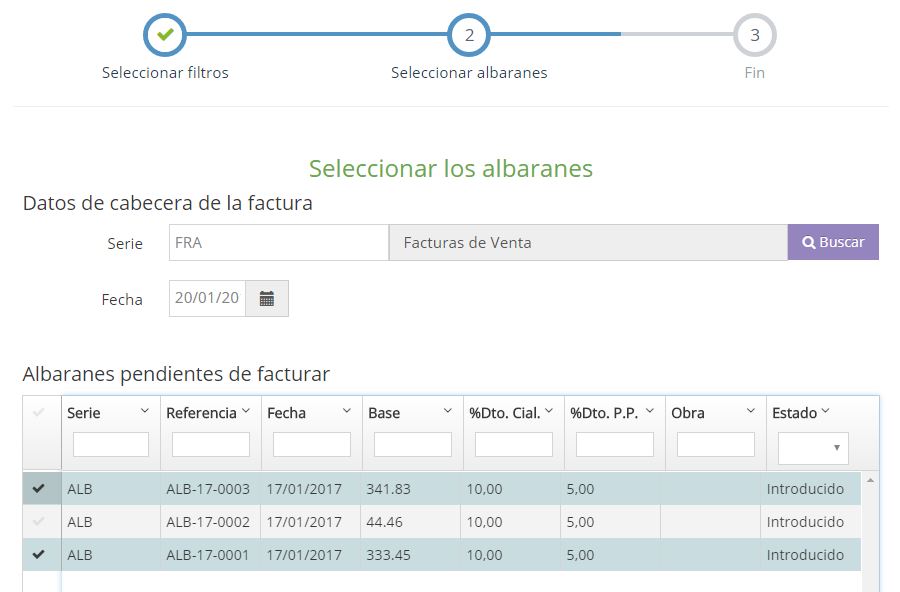The image size is (900, 592).
Task: Click the Serie column filter box
Action: pos(111,445)
